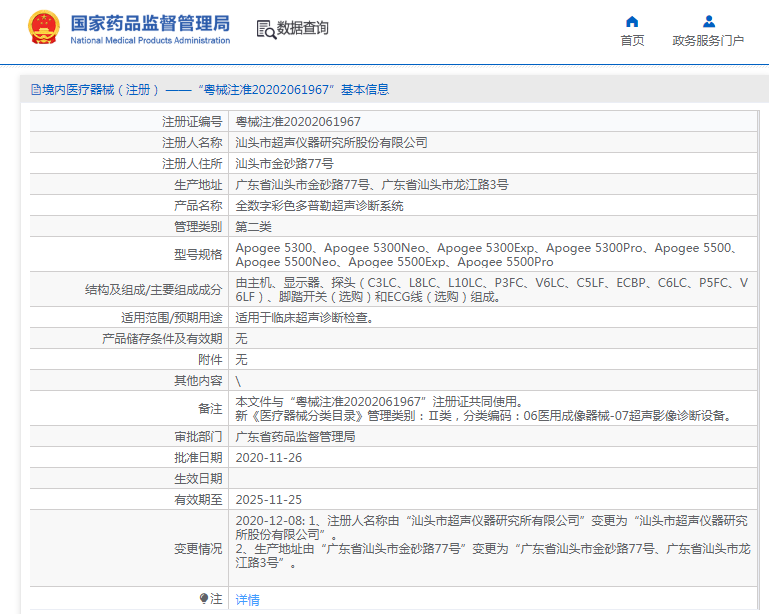This screenshot has height=614, width=769.
Task: Click the 政务服务门户 user icon
Action: pyautogui.click(x=709, y=22)
